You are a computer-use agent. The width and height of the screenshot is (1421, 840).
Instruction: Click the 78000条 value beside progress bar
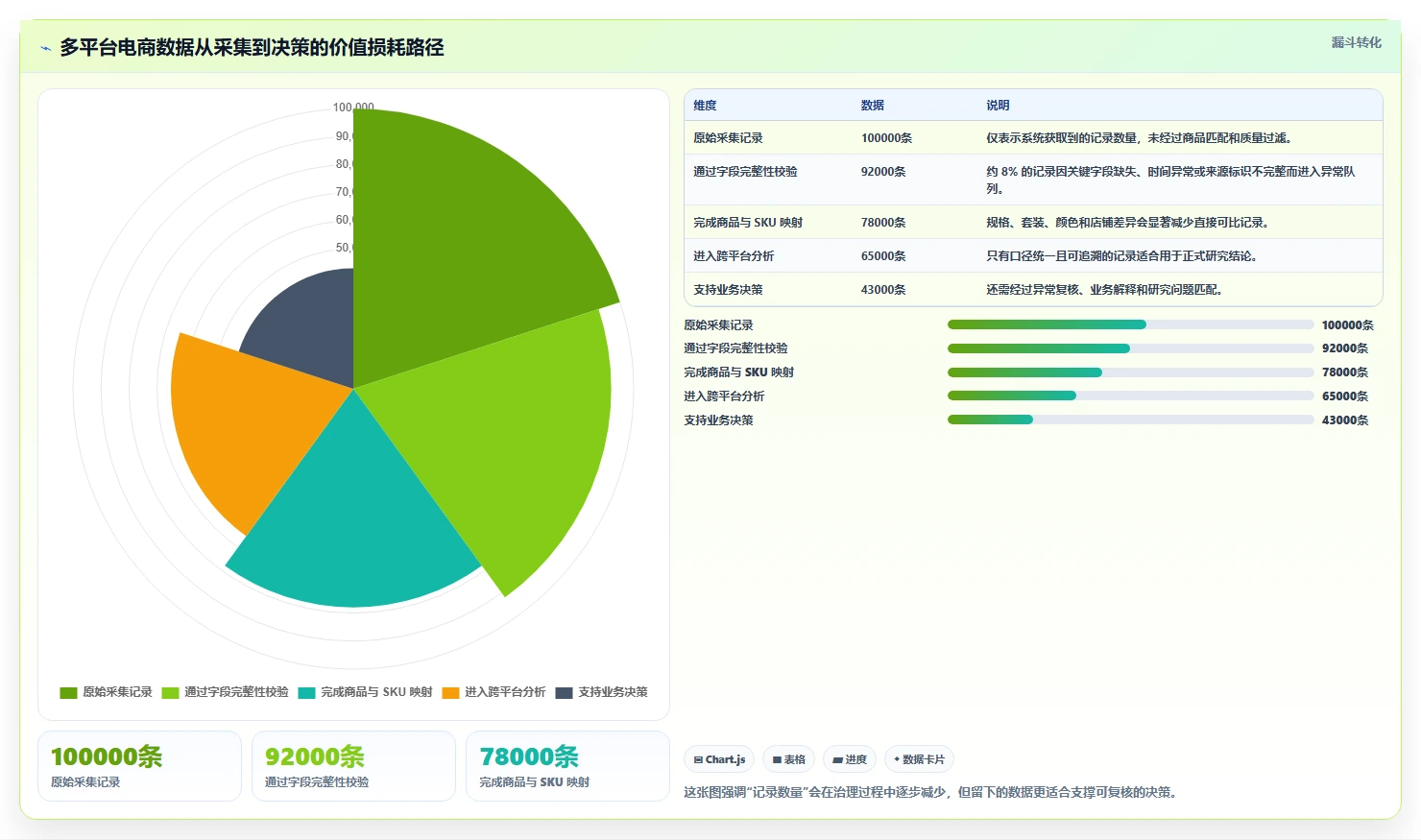coord(1345,372)
